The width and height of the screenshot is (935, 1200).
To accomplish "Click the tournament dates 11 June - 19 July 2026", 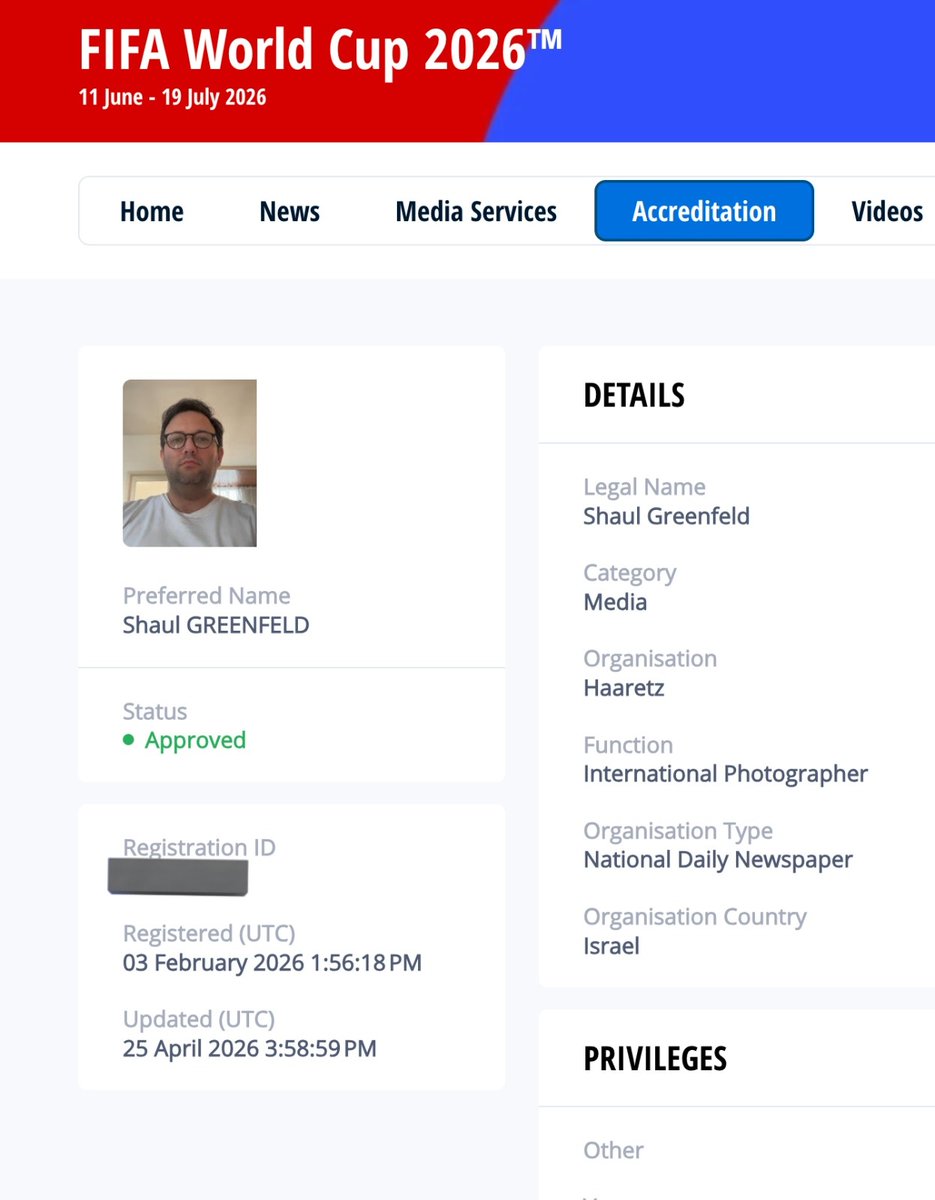I will click(x=172, y=98).
